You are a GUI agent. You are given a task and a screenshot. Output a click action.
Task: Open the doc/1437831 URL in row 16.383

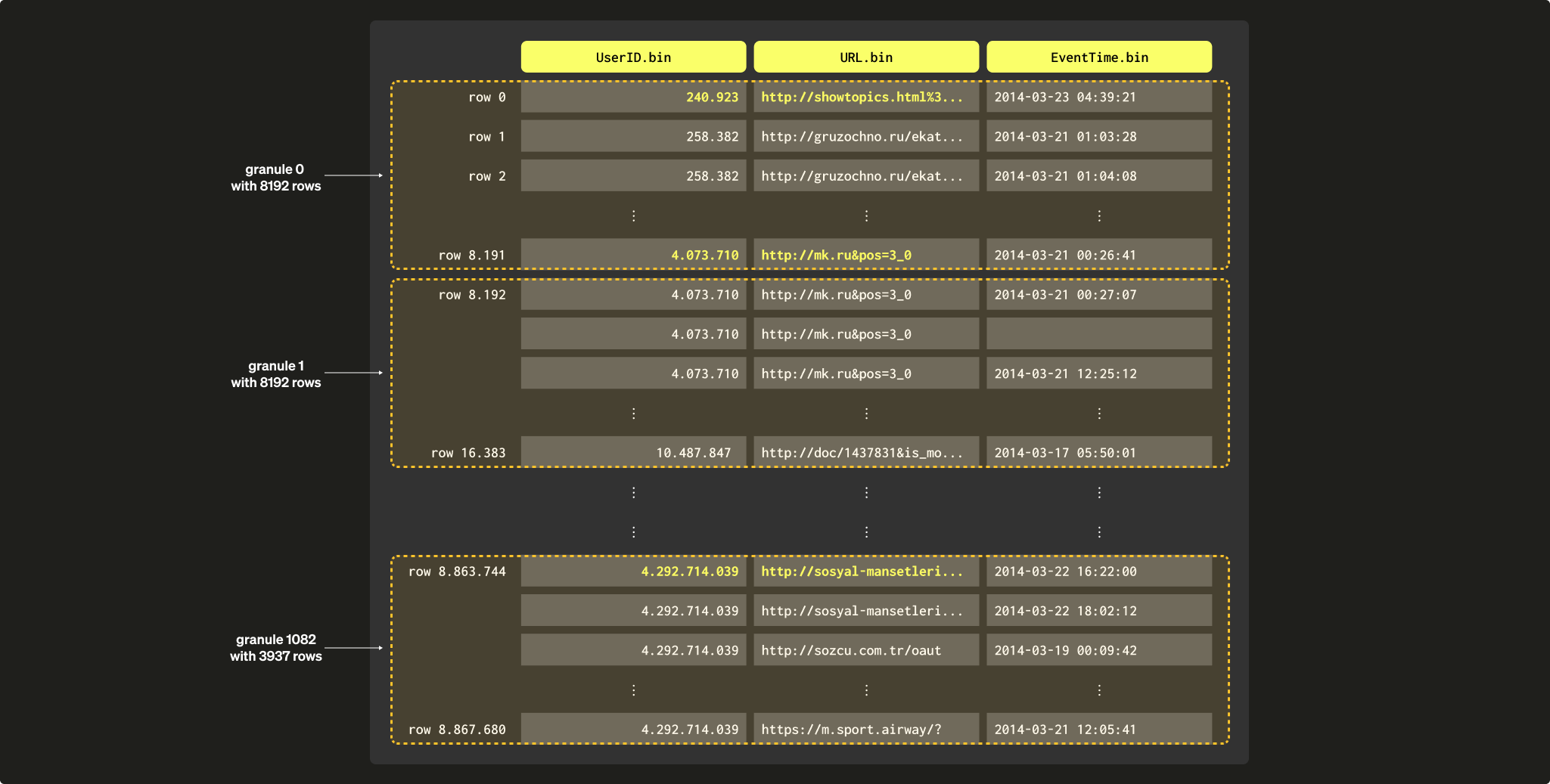(x=862, y=453)
